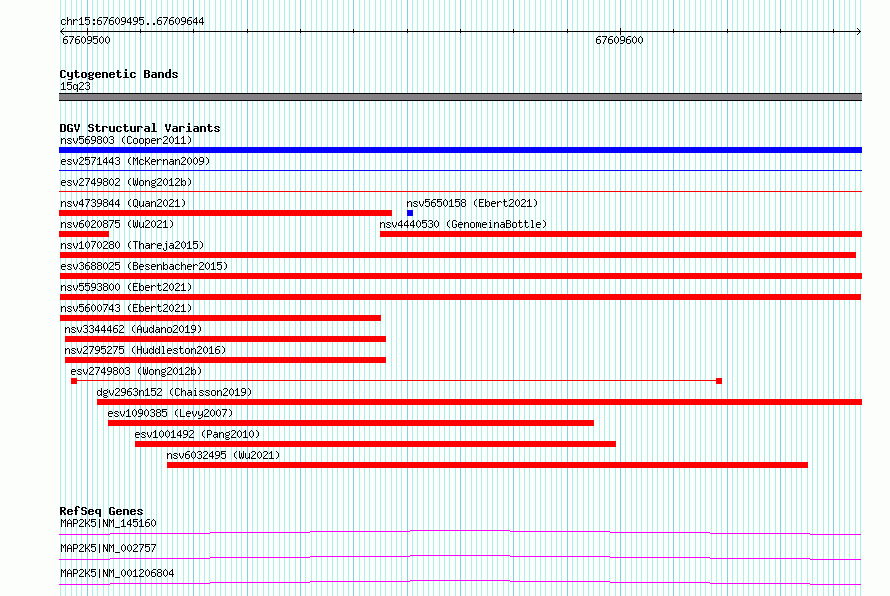Click the nsv4440530 (GenomeinaBottle) label
890x596 pixels.
coord(463,224)
